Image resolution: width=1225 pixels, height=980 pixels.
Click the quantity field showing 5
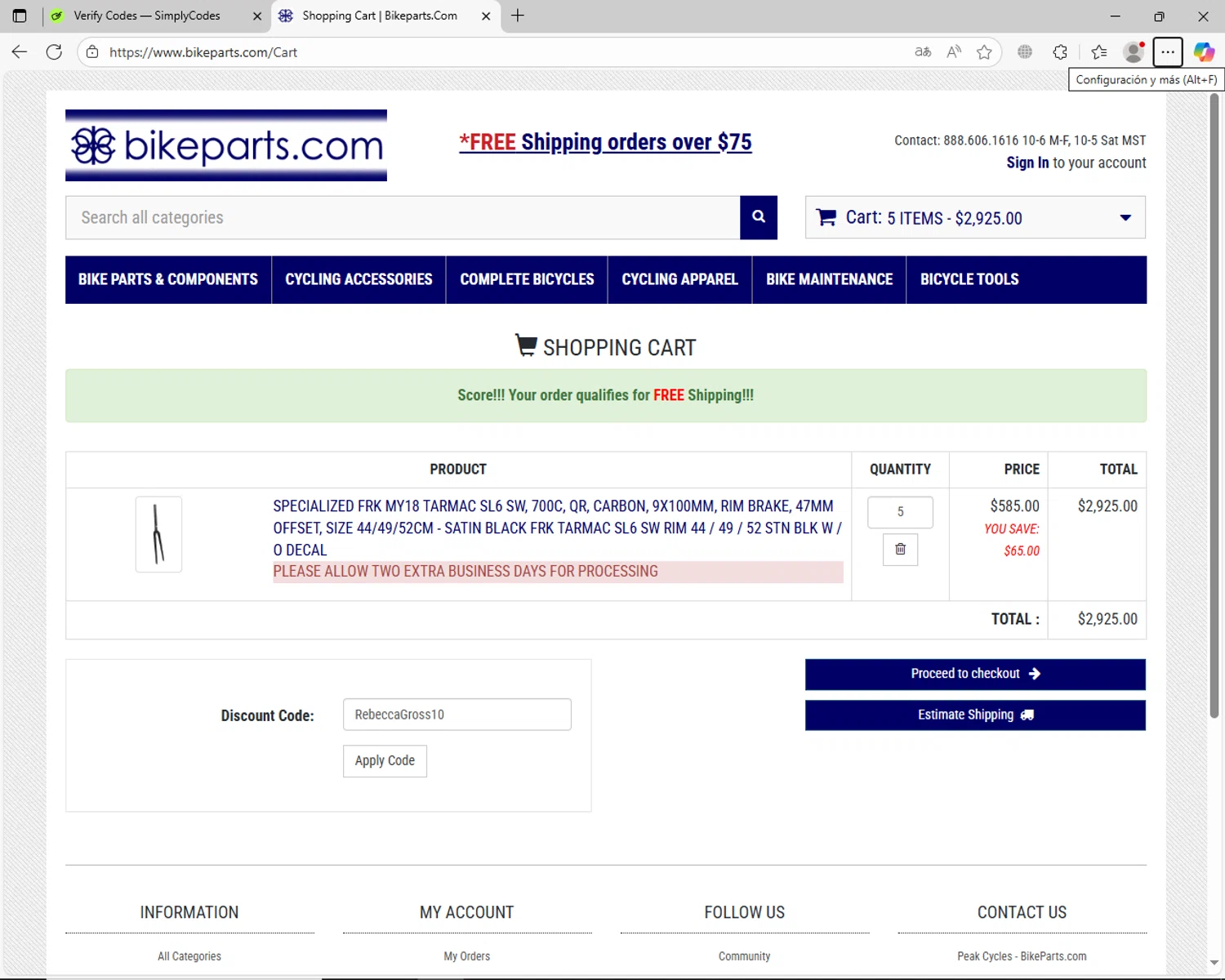click(900, 512)
